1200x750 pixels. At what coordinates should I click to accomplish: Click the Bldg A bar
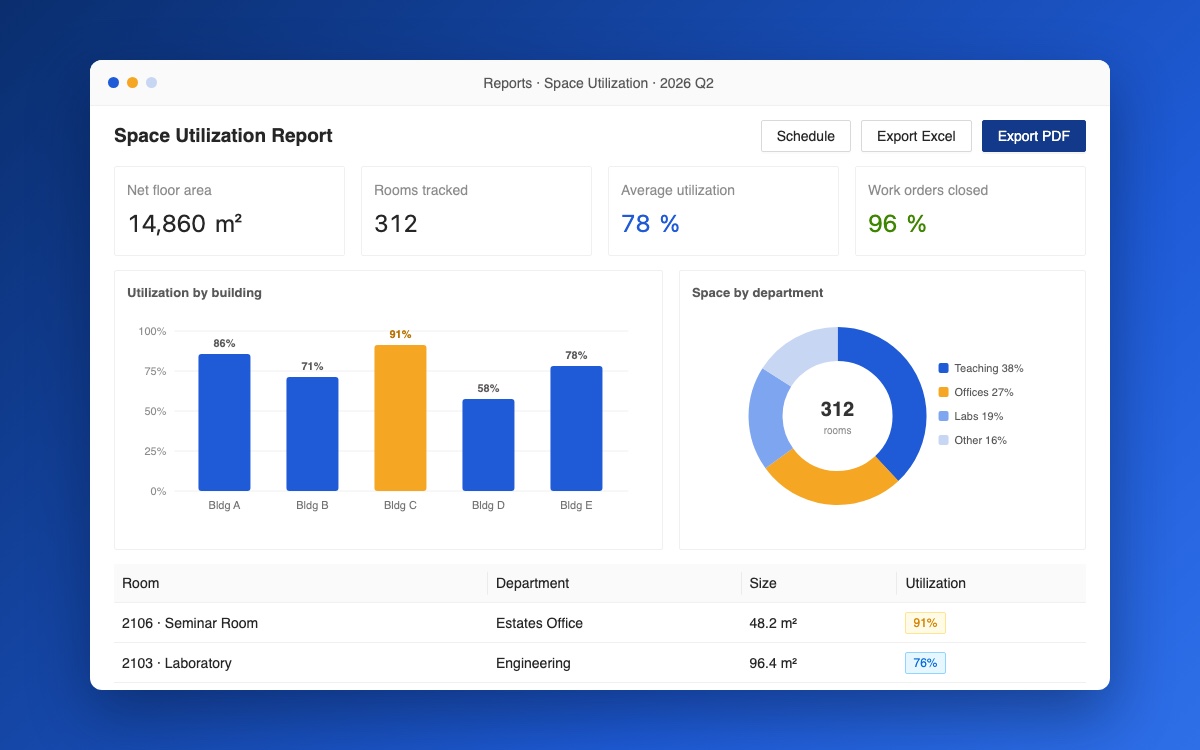click(x=224, y=422)
